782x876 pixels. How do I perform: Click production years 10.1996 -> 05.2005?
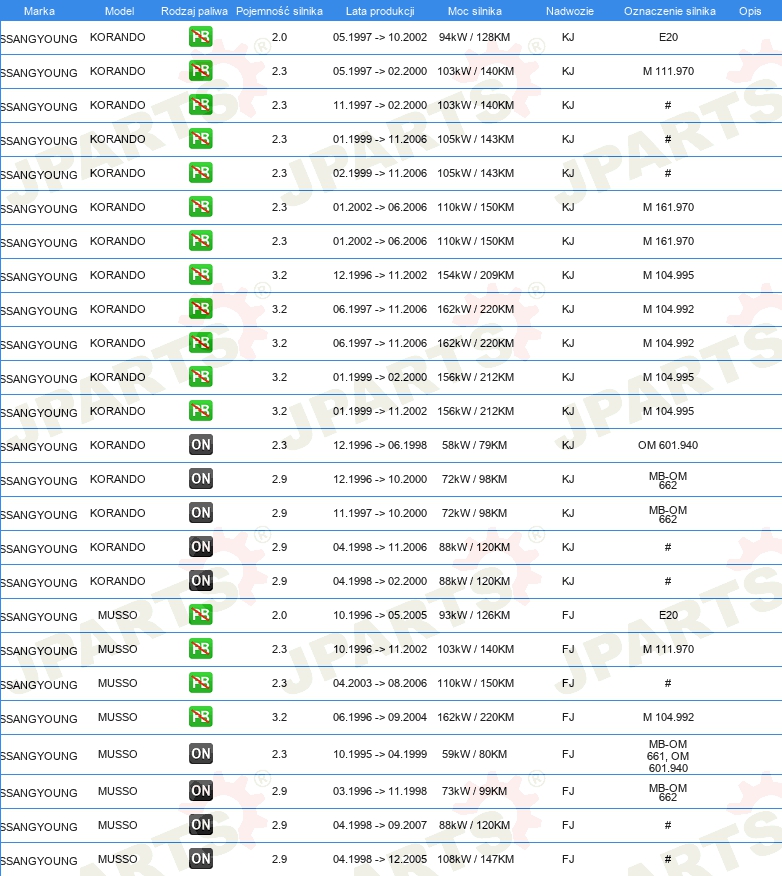pyautogui.click(x=380, y=615)
